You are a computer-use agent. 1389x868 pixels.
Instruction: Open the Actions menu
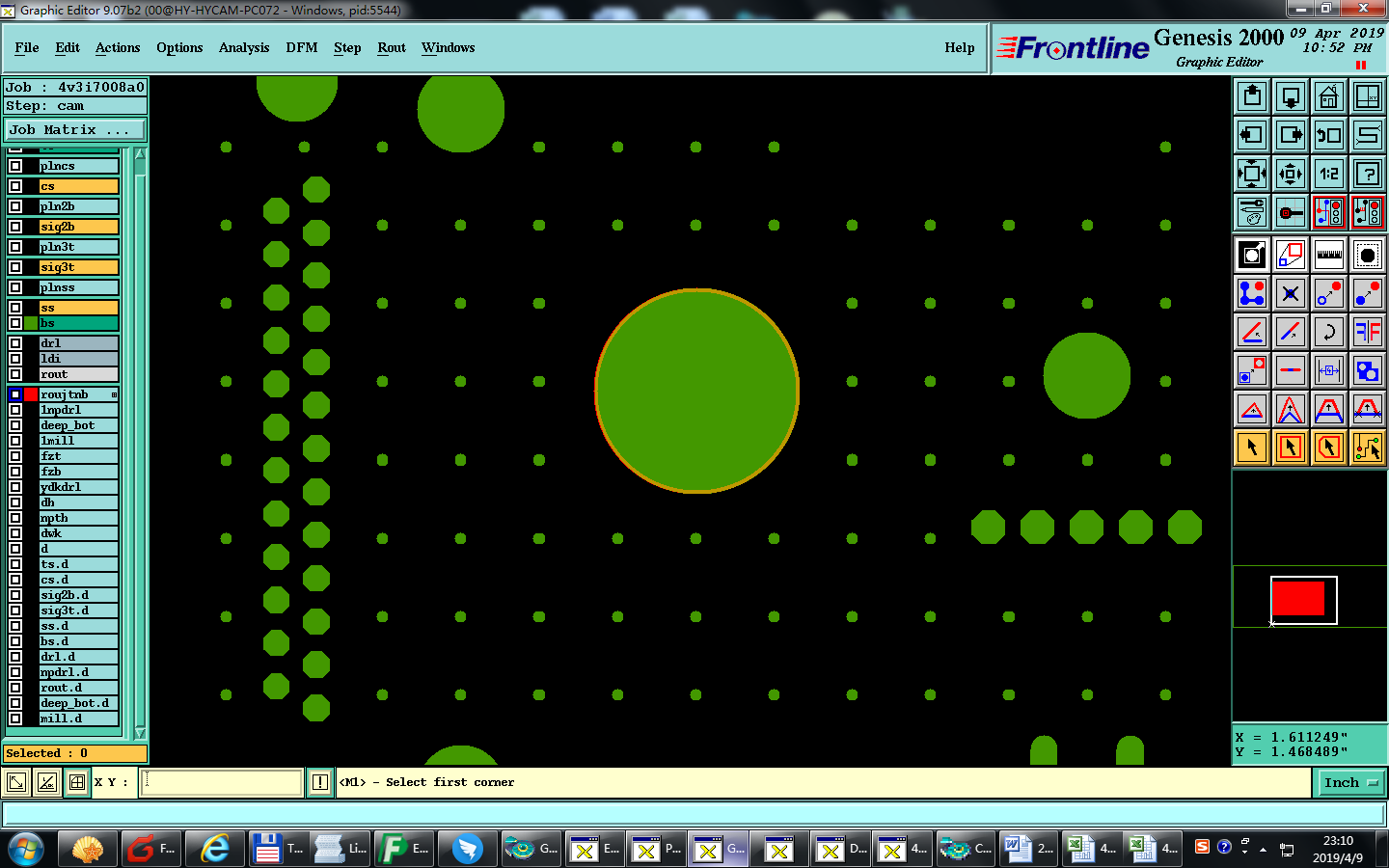[118, 47]
